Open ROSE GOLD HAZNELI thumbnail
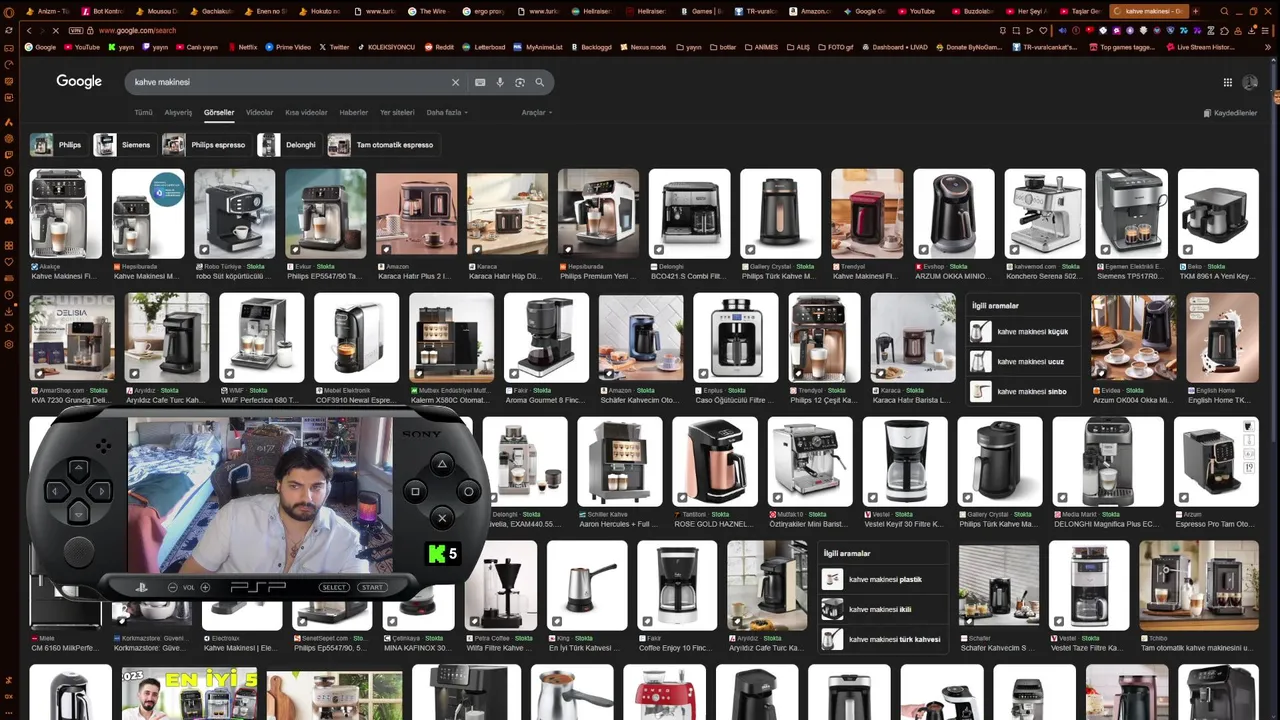Viewport: 1280px width, 720px height. tap(715, 461)
